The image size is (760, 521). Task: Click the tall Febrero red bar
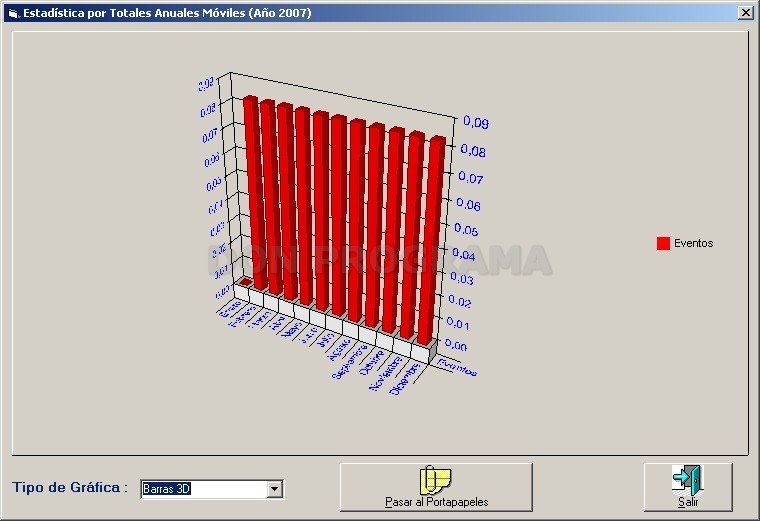click(x=255, y=193)
